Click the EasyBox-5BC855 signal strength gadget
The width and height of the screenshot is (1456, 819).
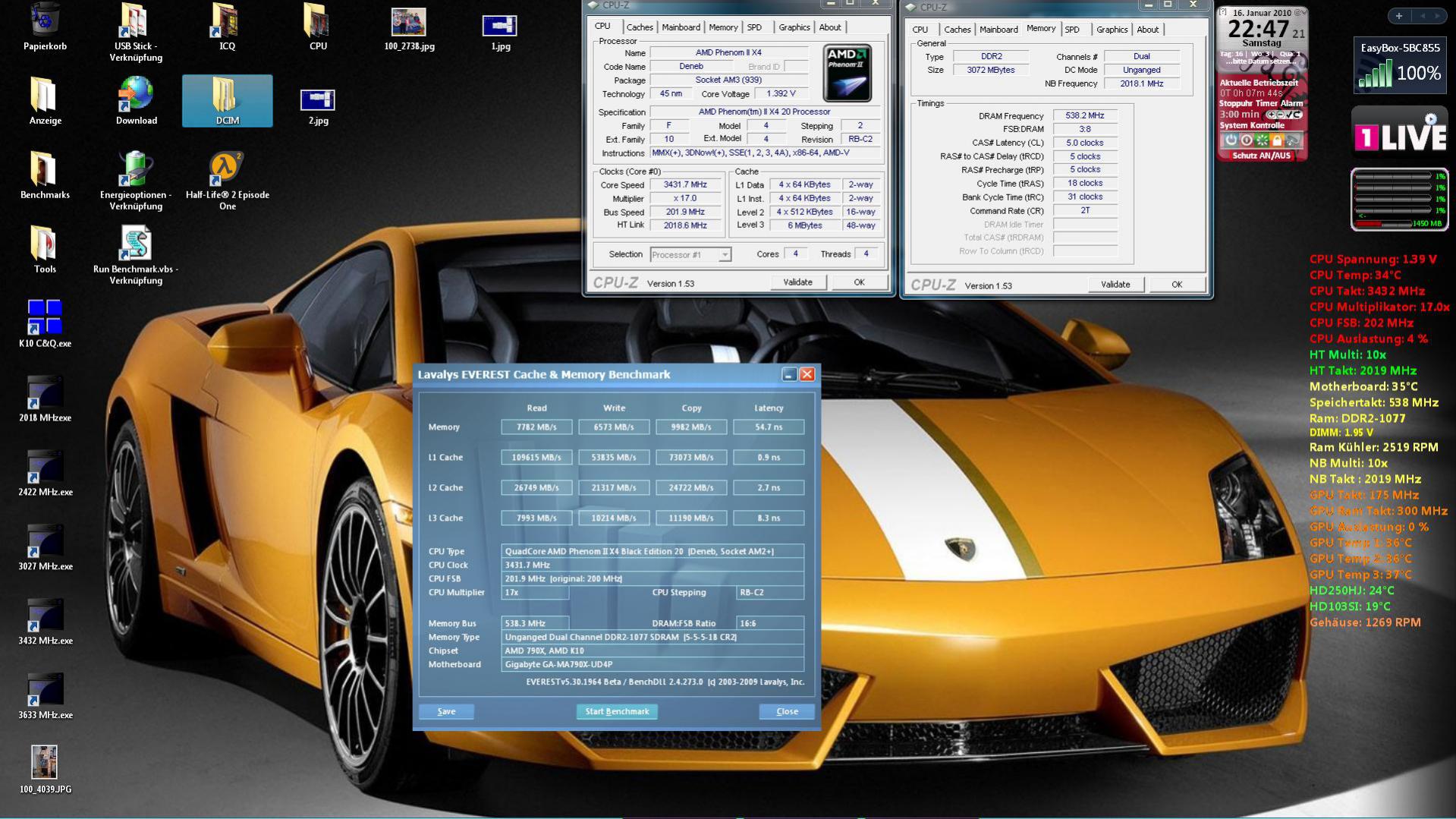(x=1400, y=65)
